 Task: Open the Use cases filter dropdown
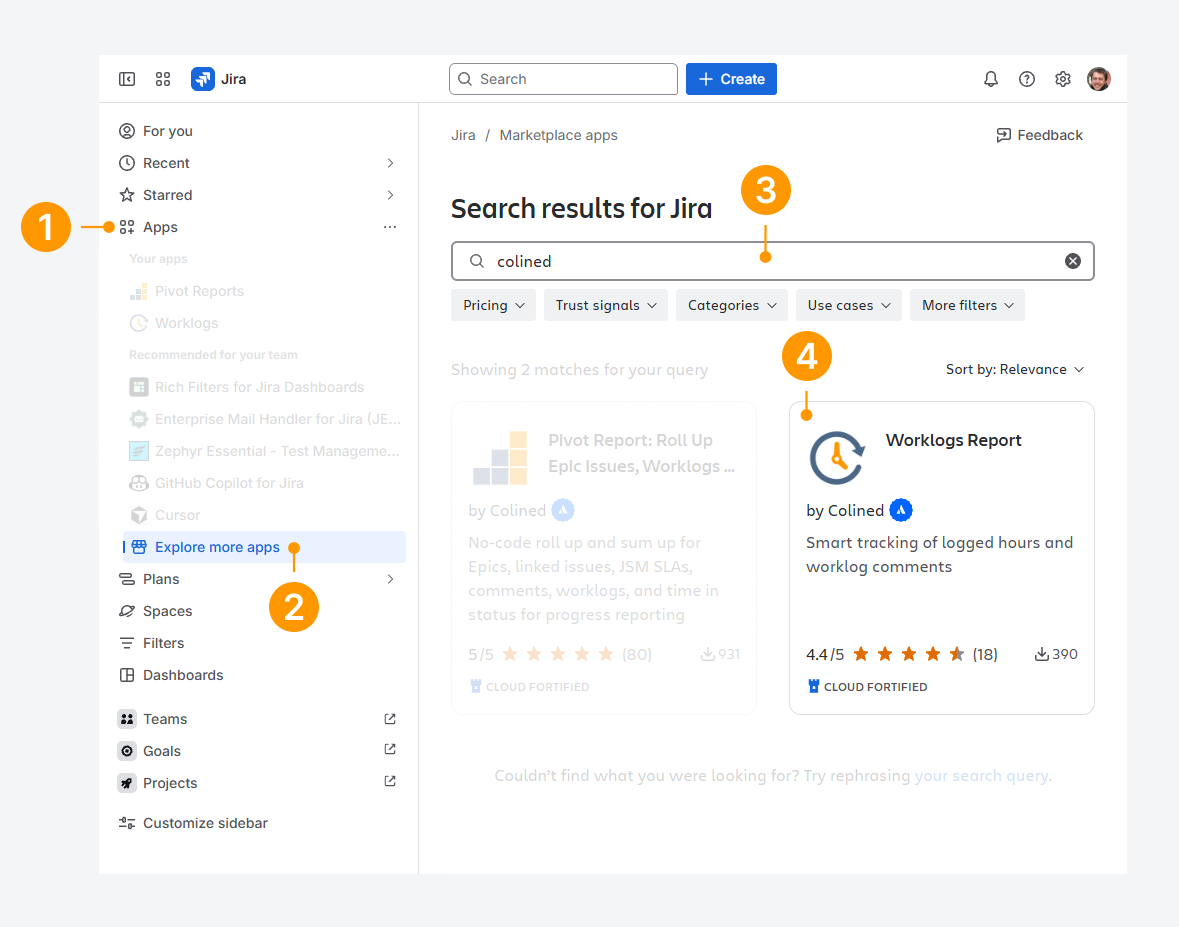point(849,305)
